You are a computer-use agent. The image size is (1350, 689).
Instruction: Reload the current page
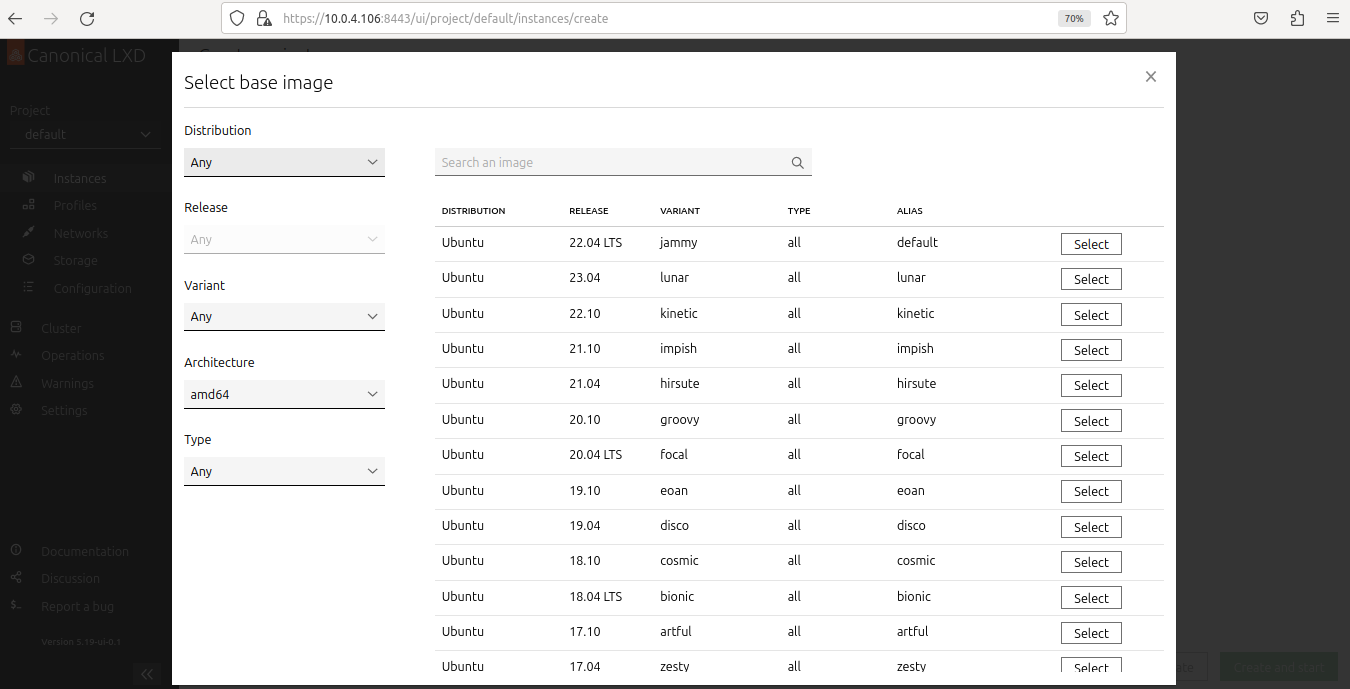pyautogui.click(x=87, y=18)
